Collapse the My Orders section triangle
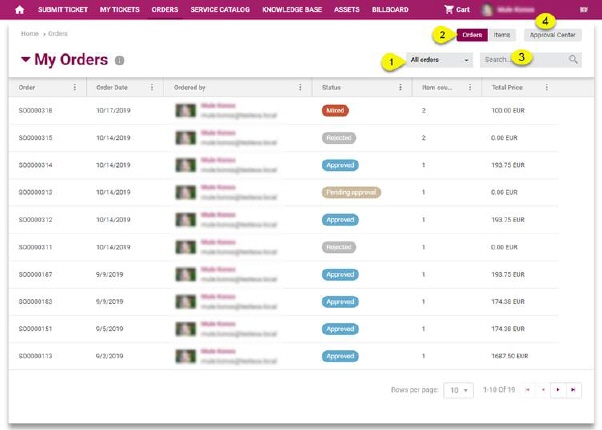 [25, 61]
